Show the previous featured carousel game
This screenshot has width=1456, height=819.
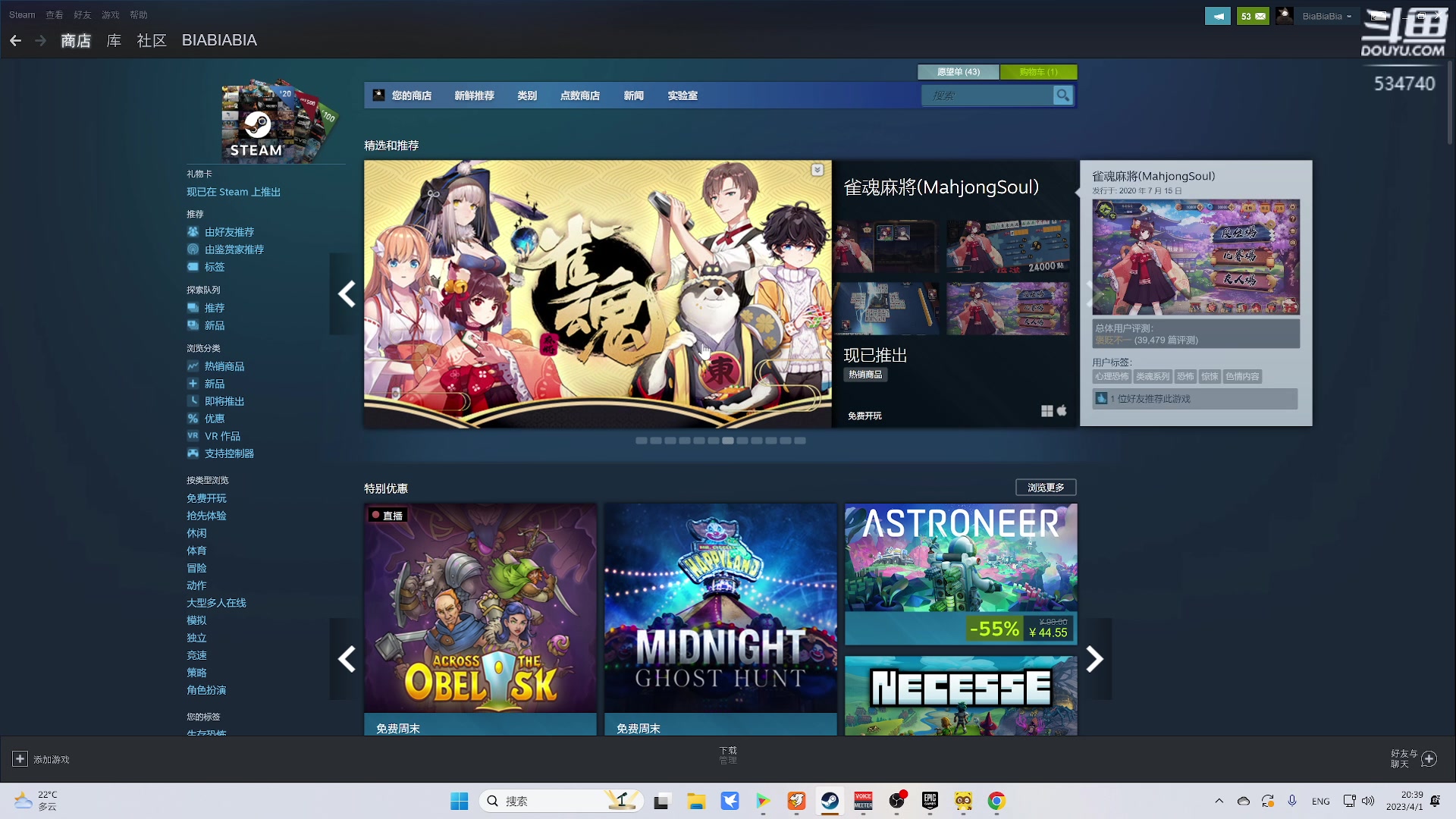(347, 294)
